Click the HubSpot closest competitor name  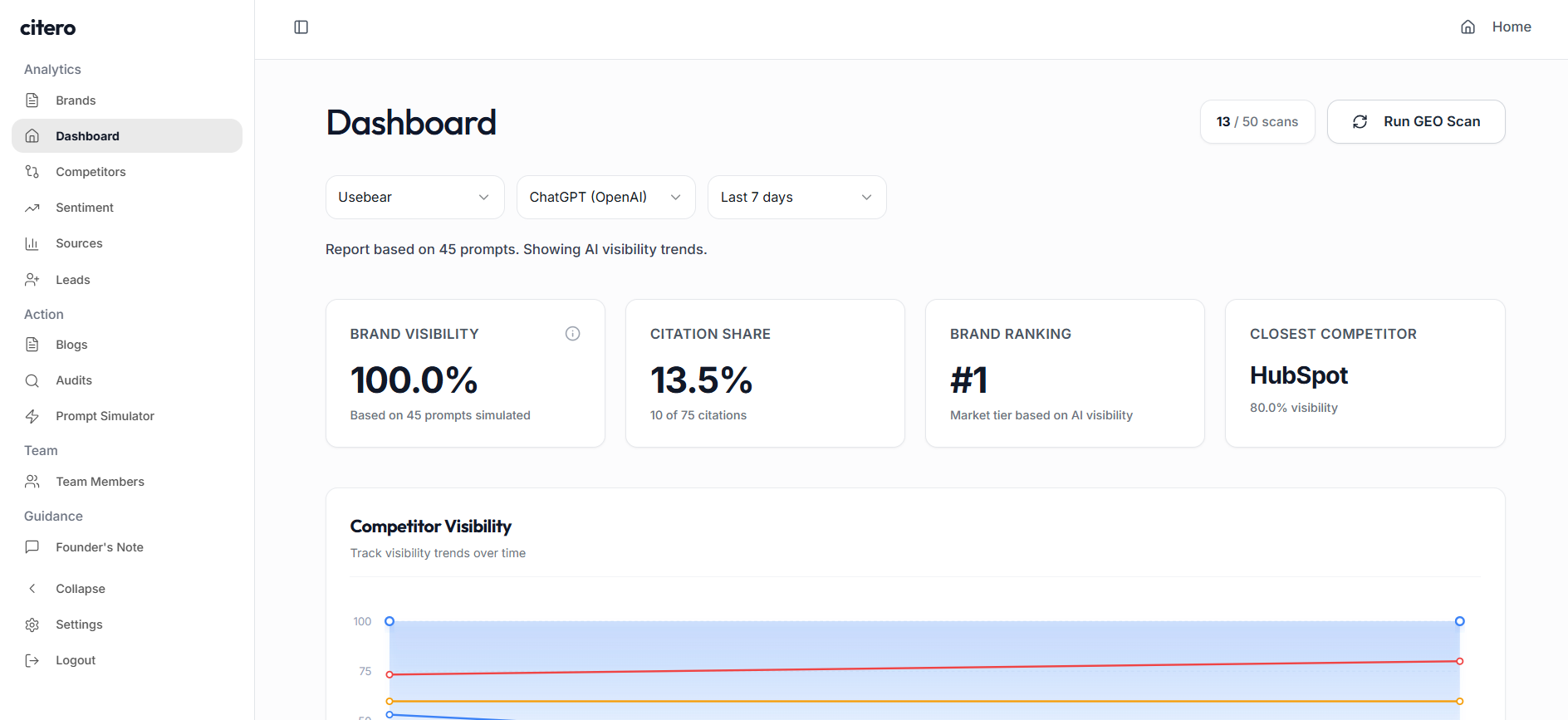(1299, 375)
